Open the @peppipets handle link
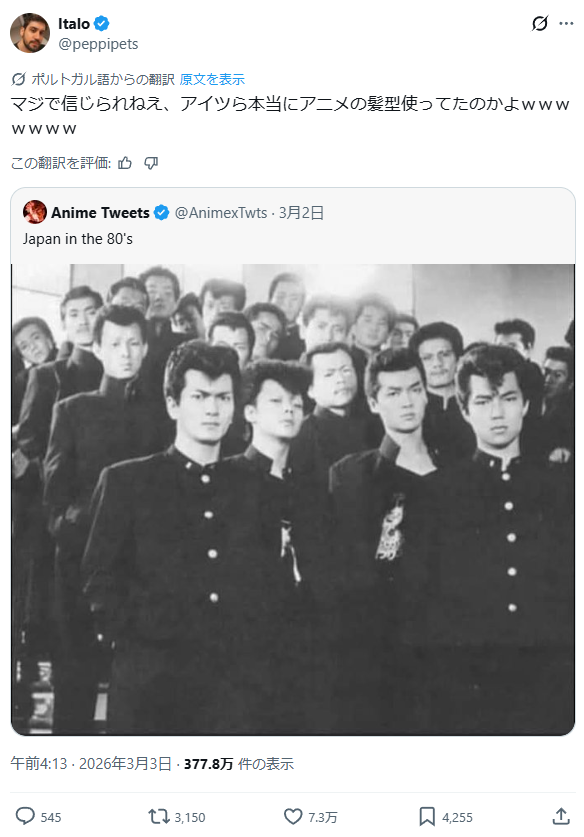Viewport: 584px width, 837px height. (98, 44)
